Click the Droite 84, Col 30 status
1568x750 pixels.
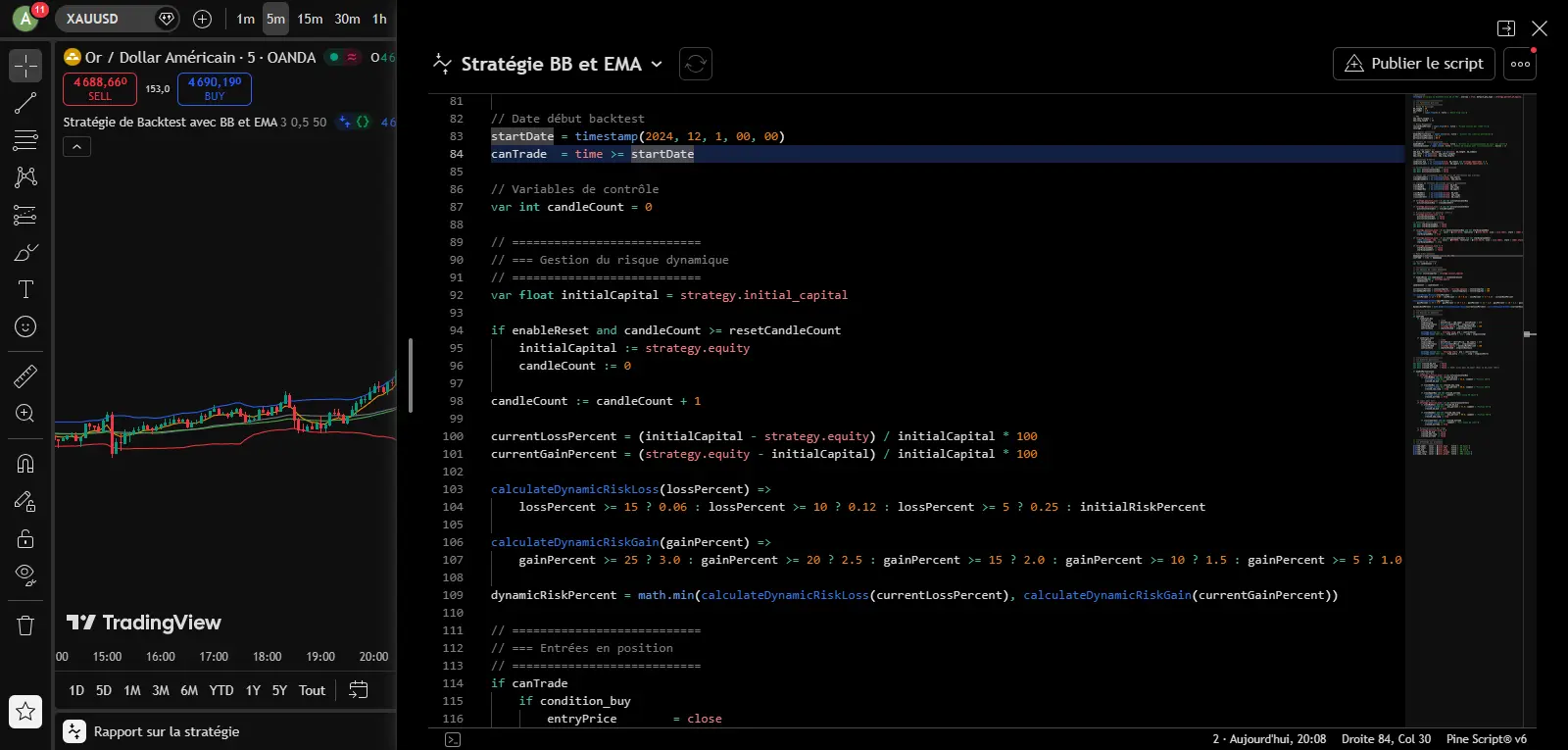point(1386,739)
